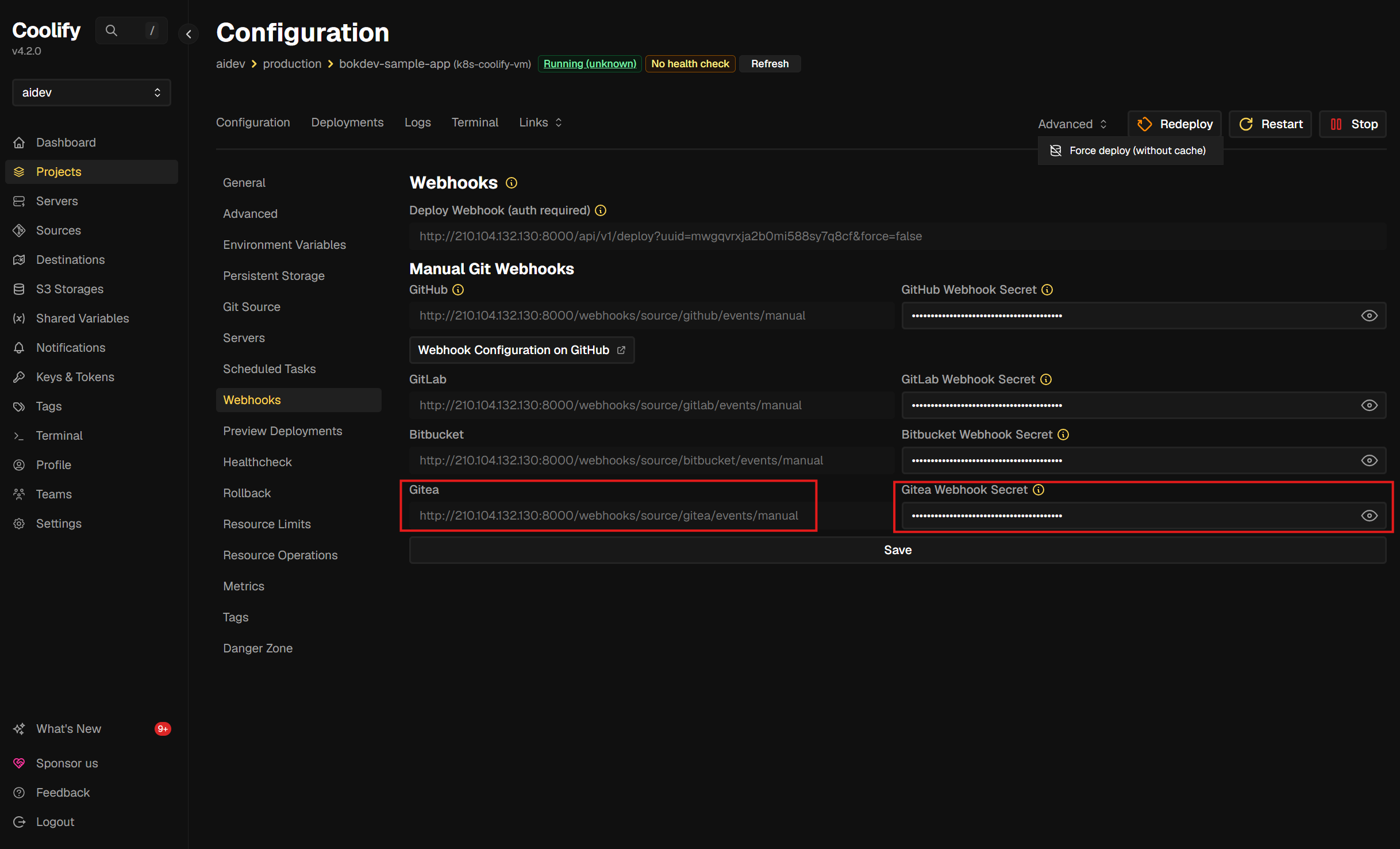Reveal the GitHub Webhook Secret value

click(x=1369, y=316)
